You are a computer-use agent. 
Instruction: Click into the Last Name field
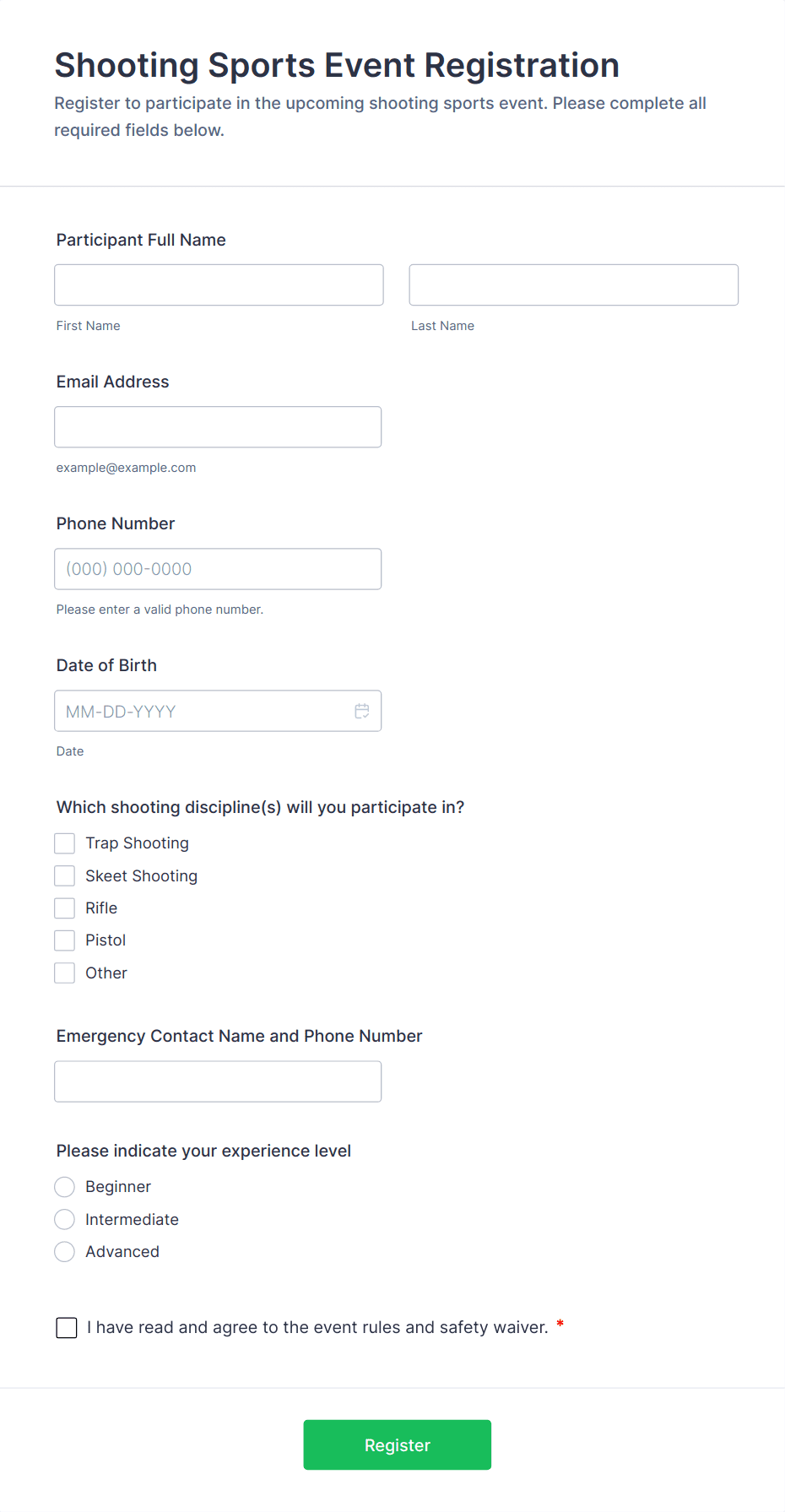573,285
